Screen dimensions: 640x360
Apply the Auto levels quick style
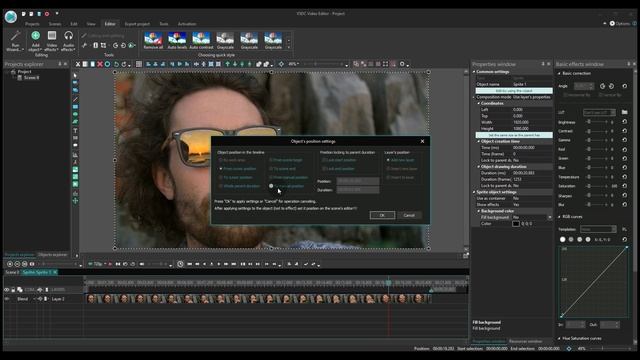pyautogui.click(x=177, y=41)
